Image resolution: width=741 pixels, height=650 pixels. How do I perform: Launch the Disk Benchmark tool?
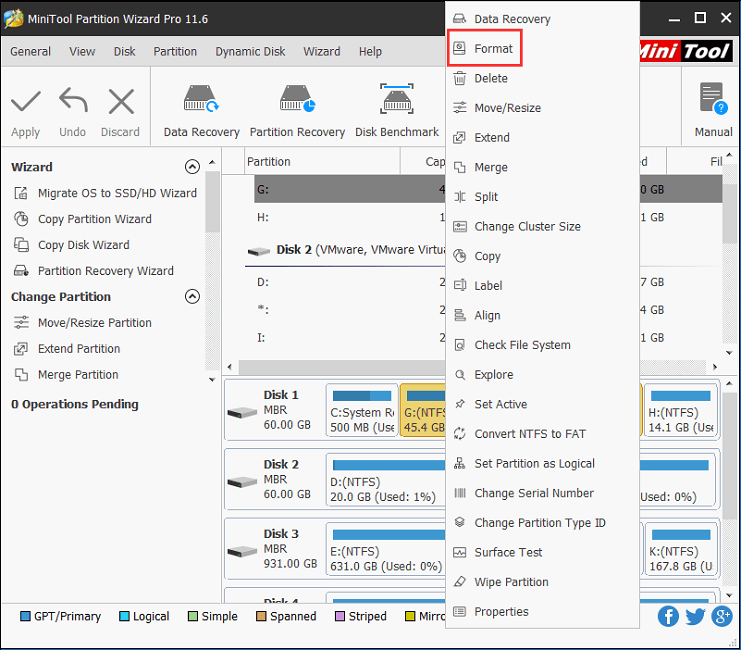tap(396, 100)
